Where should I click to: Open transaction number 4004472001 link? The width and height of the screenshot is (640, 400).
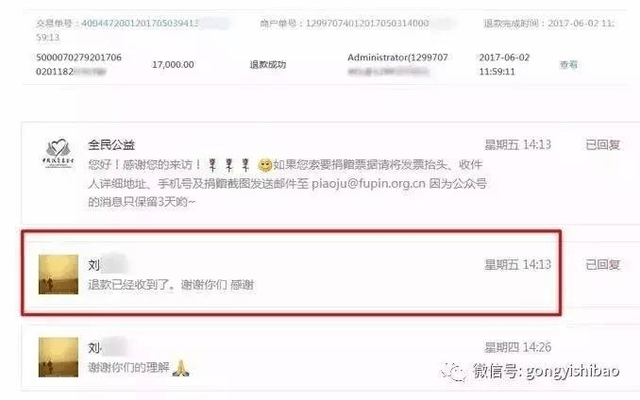pyautogui.click(x=139, y=23)
